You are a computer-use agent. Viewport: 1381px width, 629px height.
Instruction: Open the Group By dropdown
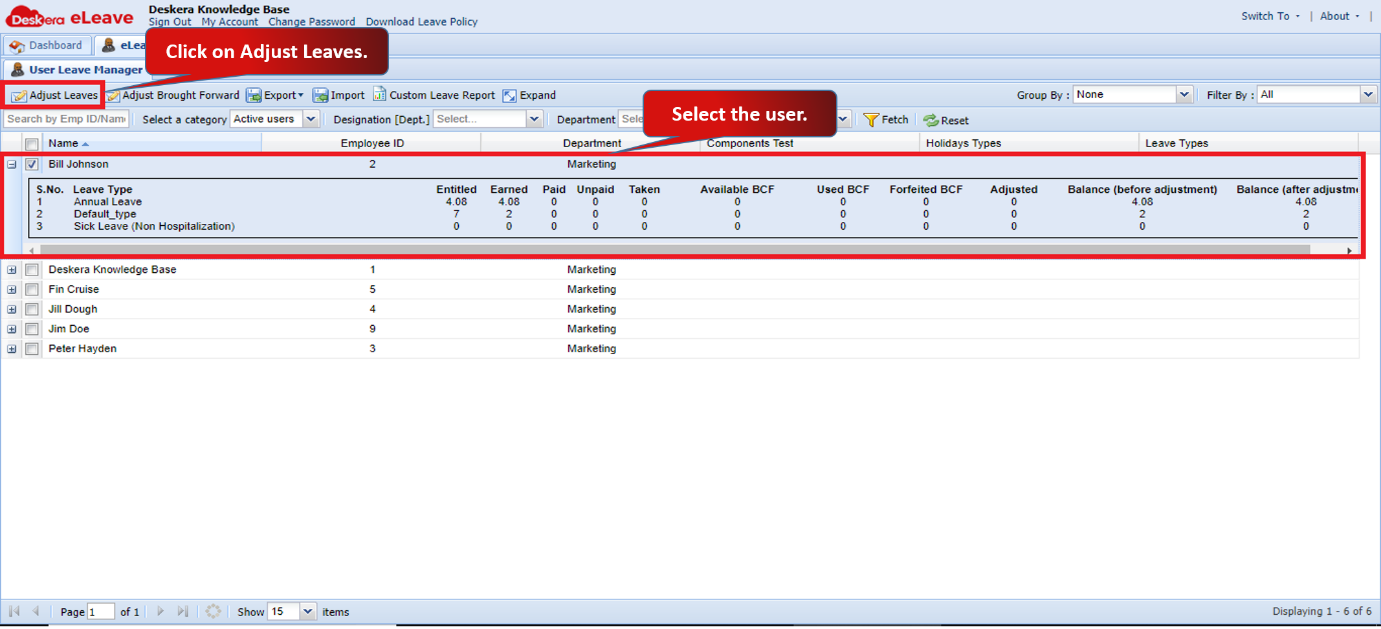tap(1185, 95)
